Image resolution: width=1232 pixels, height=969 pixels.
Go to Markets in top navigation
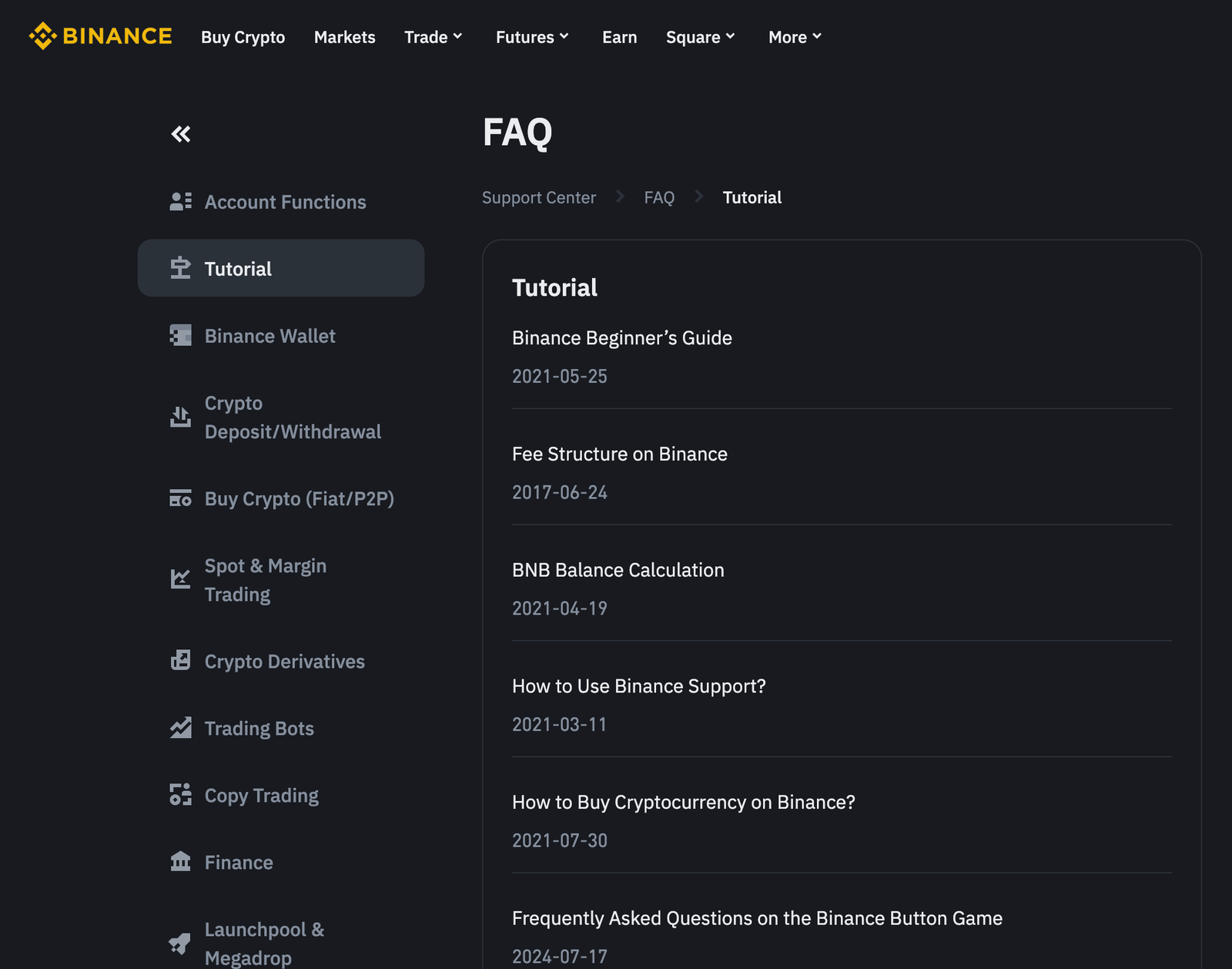(344, 37)
